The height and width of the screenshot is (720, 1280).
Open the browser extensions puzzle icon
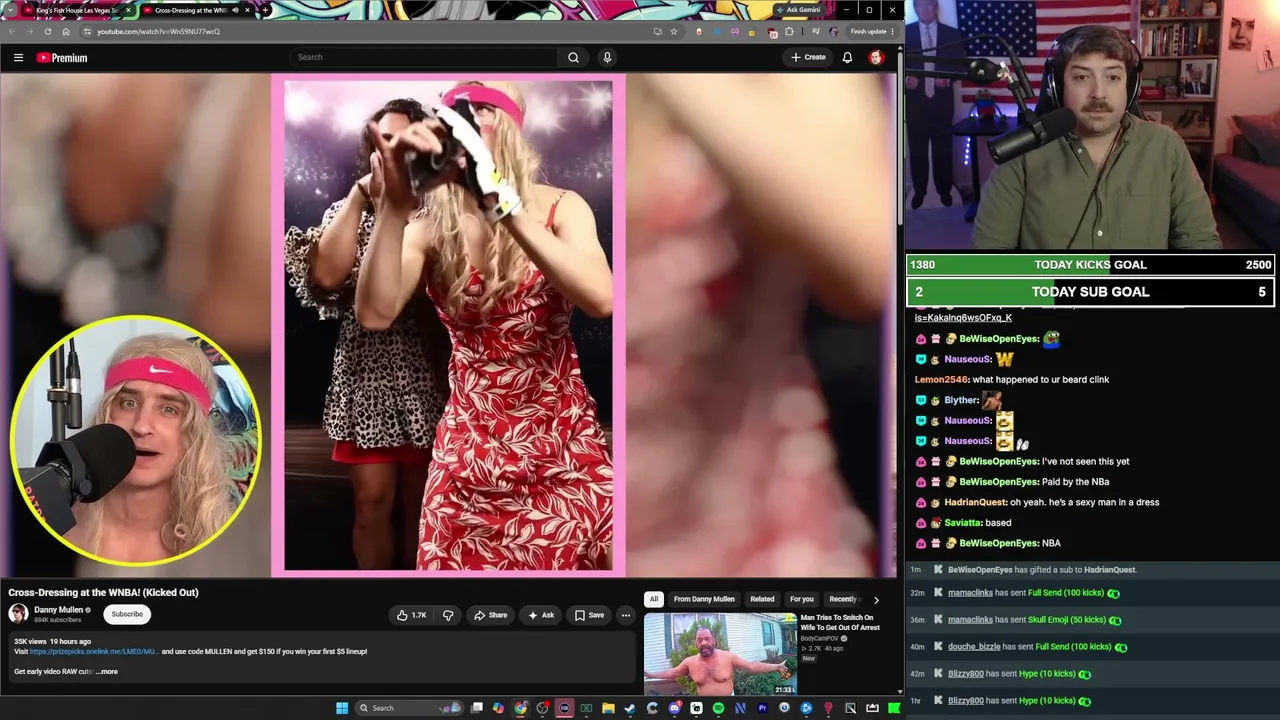(789, 31)
